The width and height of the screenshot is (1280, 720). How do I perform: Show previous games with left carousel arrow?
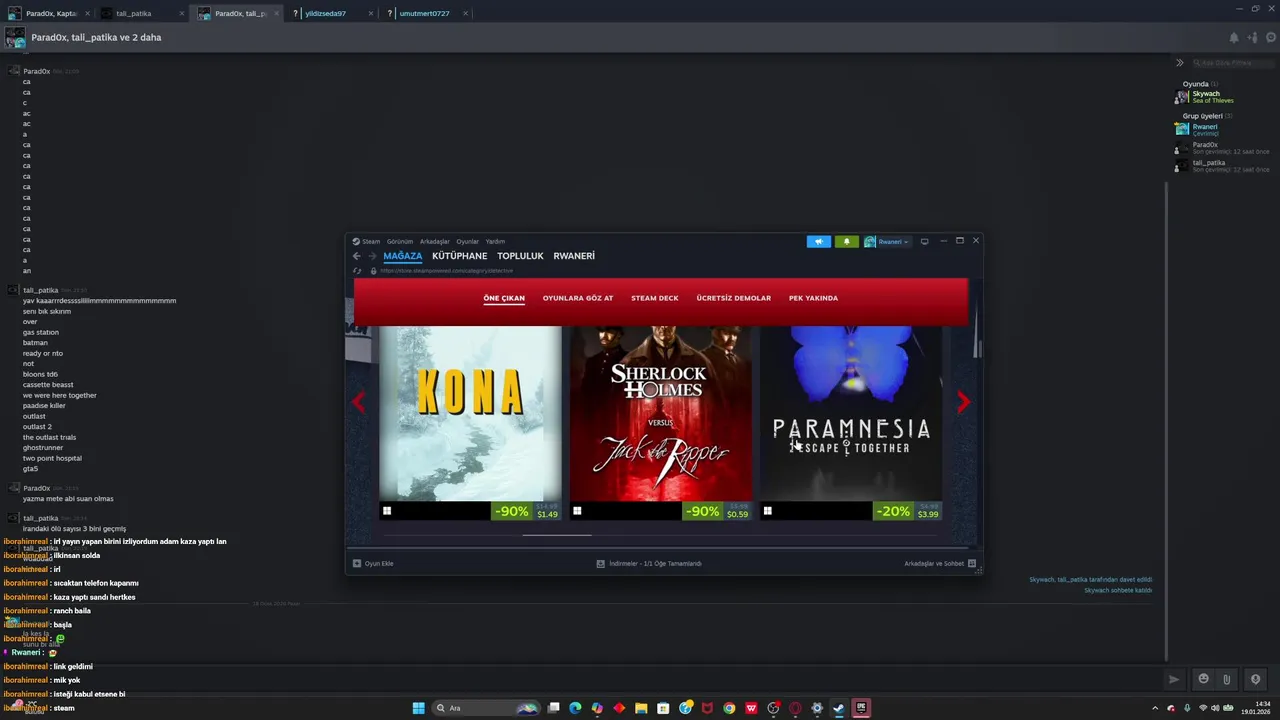(359, 402)
